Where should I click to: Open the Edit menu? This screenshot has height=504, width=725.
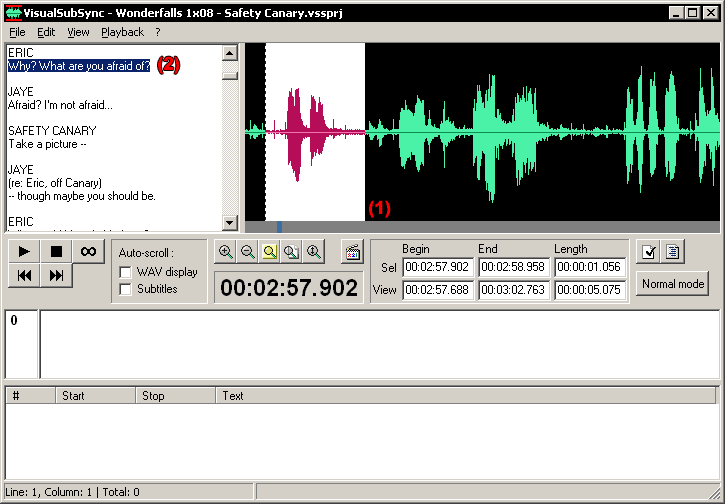click(46, 32)
